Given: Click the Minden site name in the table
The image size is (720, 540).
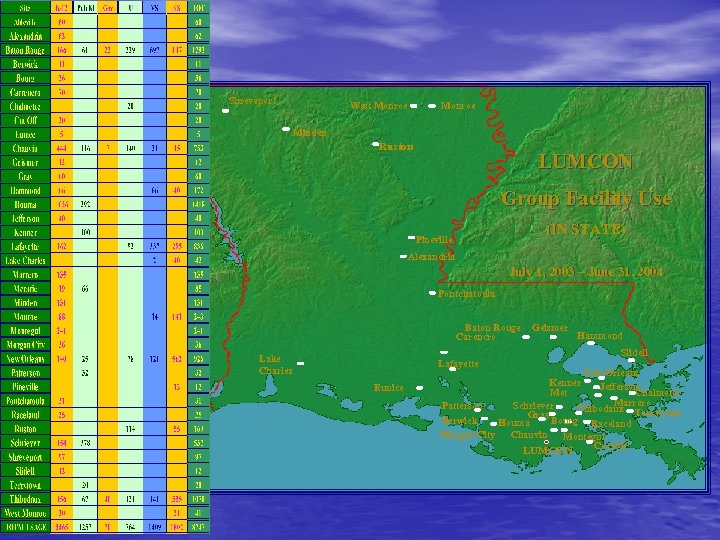Looking at the screenshot, I should [25, 303].
